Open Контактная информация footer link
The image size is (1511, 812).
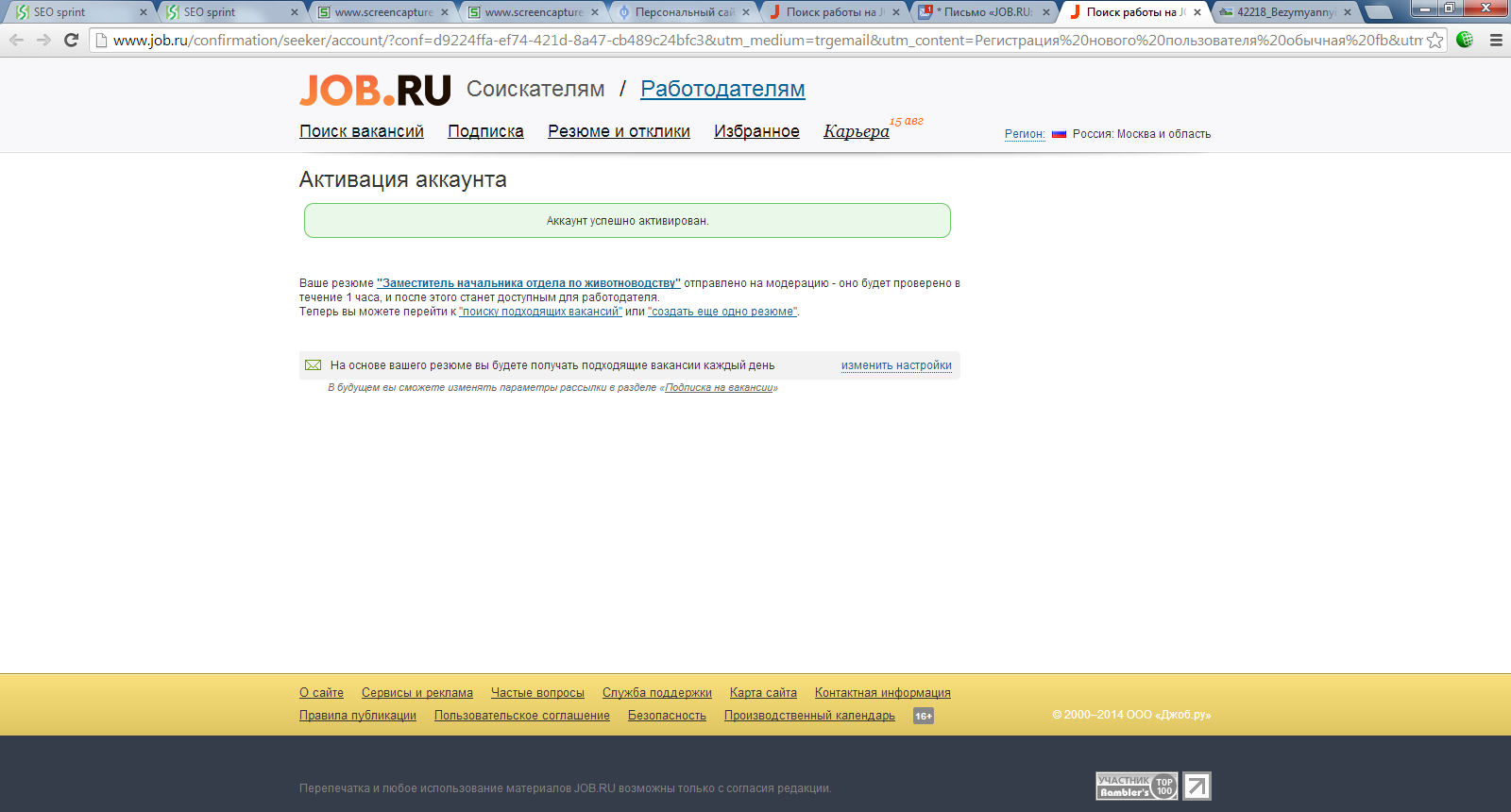click(x=883, y=693)
